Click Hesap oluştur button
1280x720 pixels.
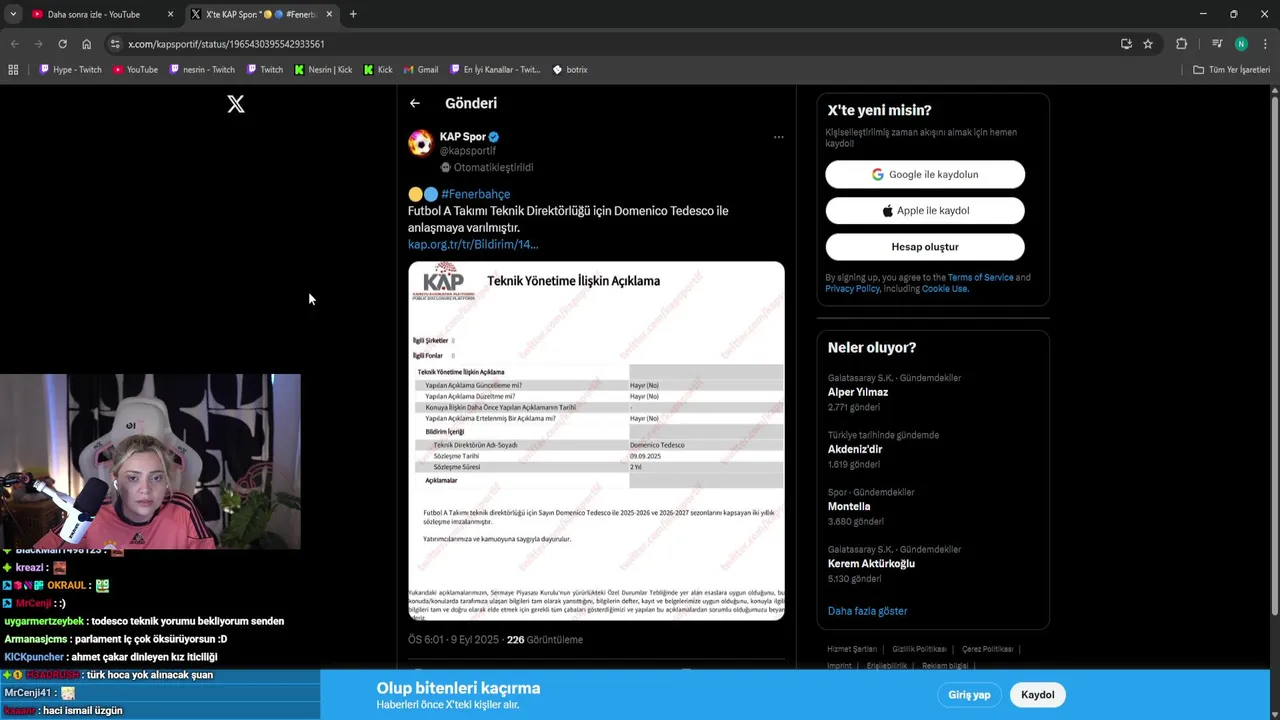[x=925, y=246]
